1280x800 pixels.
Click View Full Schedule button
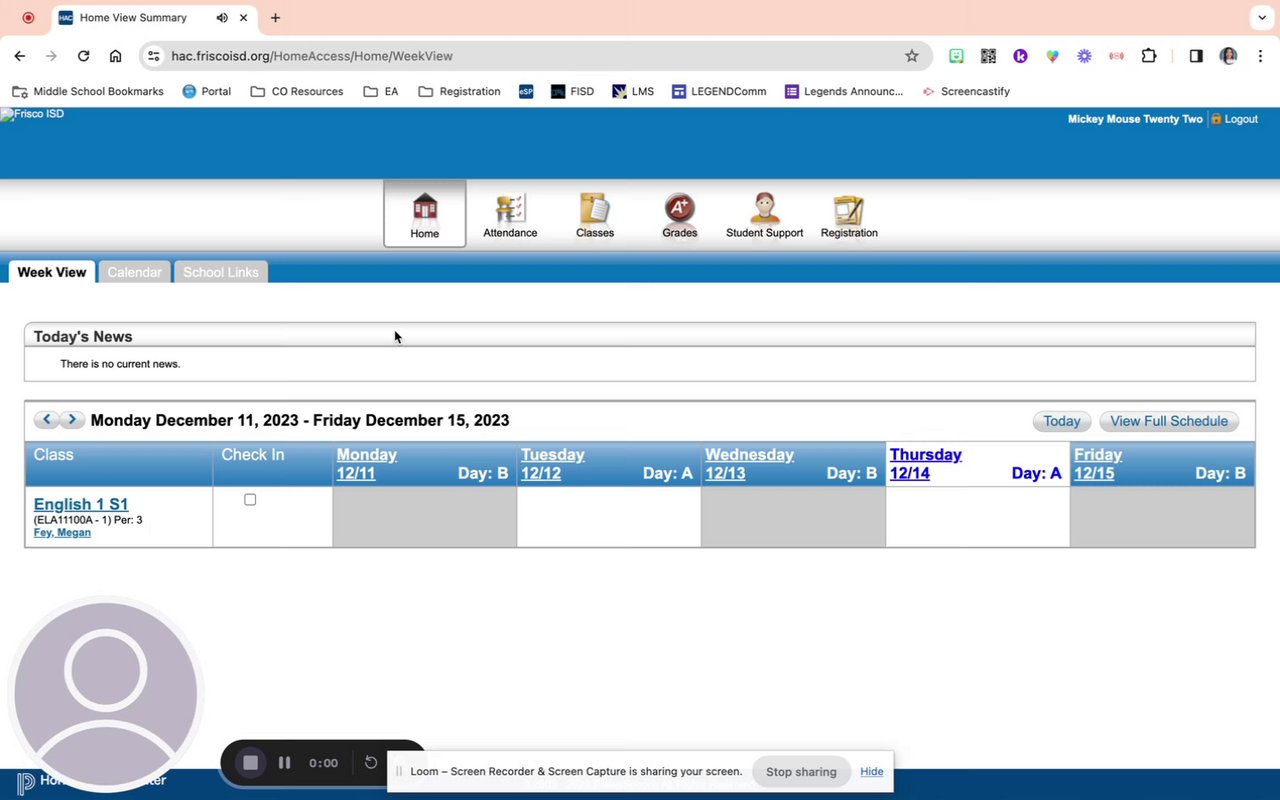(x=1169, y=421)
